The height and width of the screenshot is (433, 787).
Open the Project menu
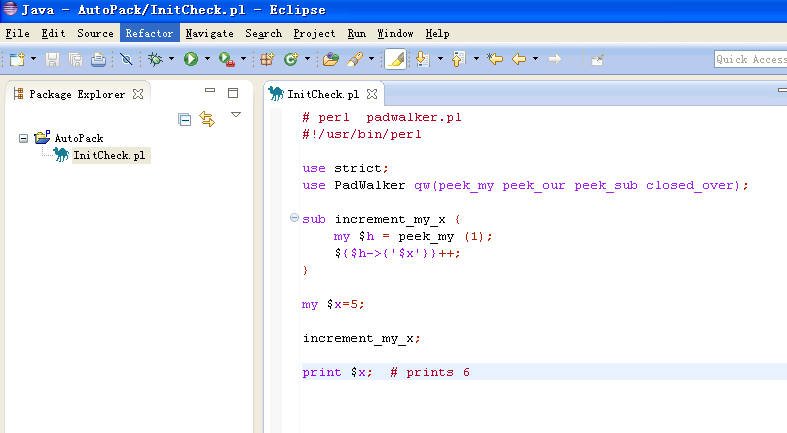(x=314, y=34)
